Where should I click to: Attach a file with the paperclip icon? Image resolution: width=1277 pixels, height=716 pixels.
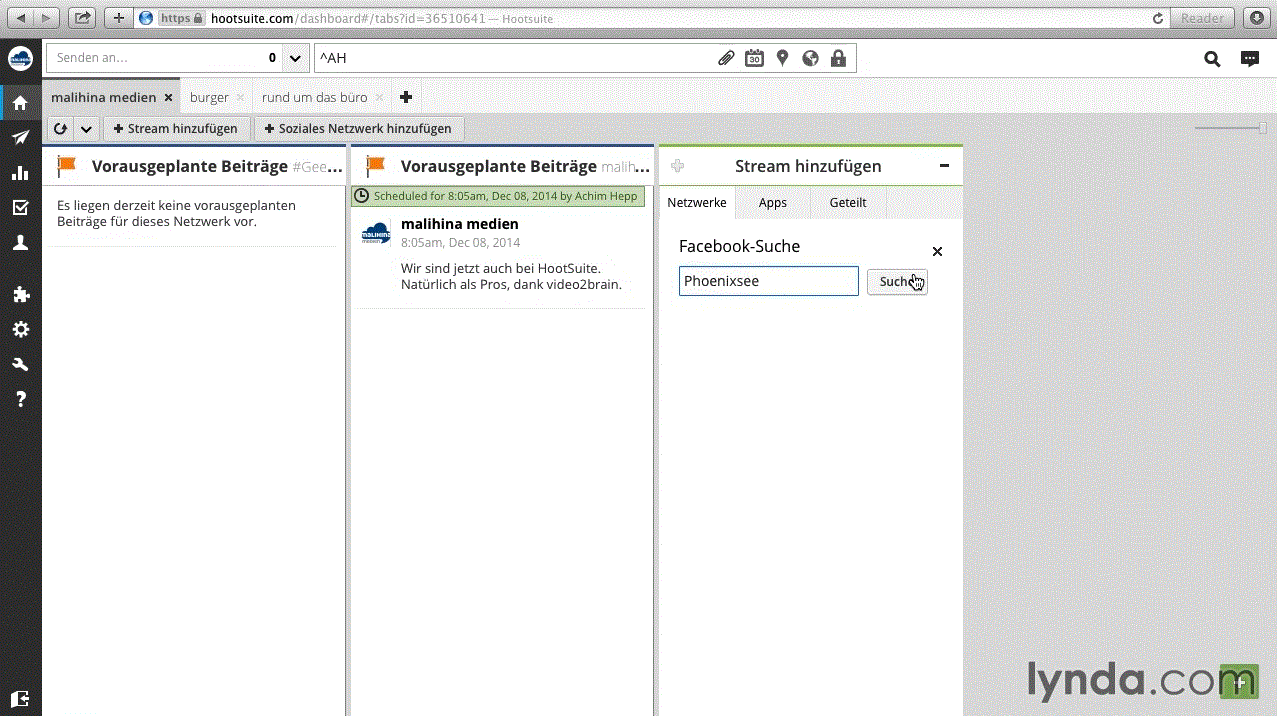click(727, 59)
